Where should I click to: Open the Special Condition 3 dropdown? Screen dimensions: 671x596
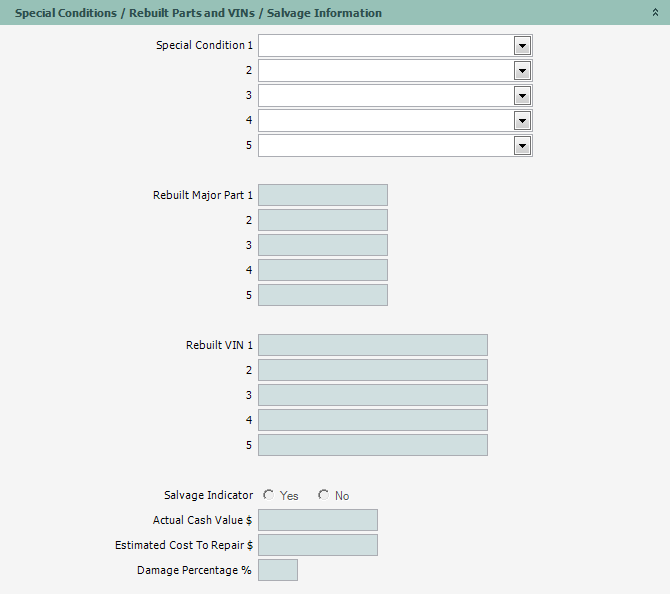click(x=522, y=96)
